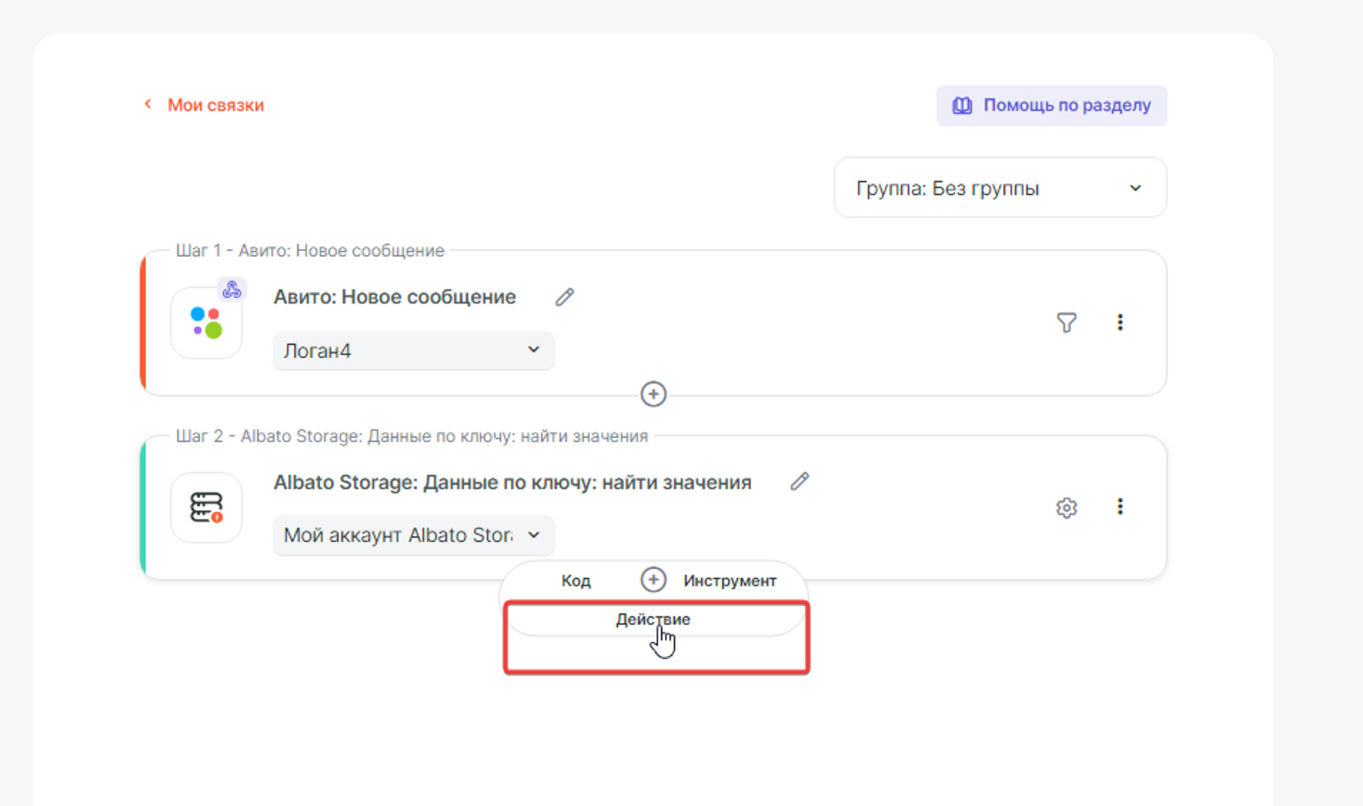Open three-dot menu for Albato Storage step
Viewport: 1363px width, 806px height.
(x=1120, y=507)
